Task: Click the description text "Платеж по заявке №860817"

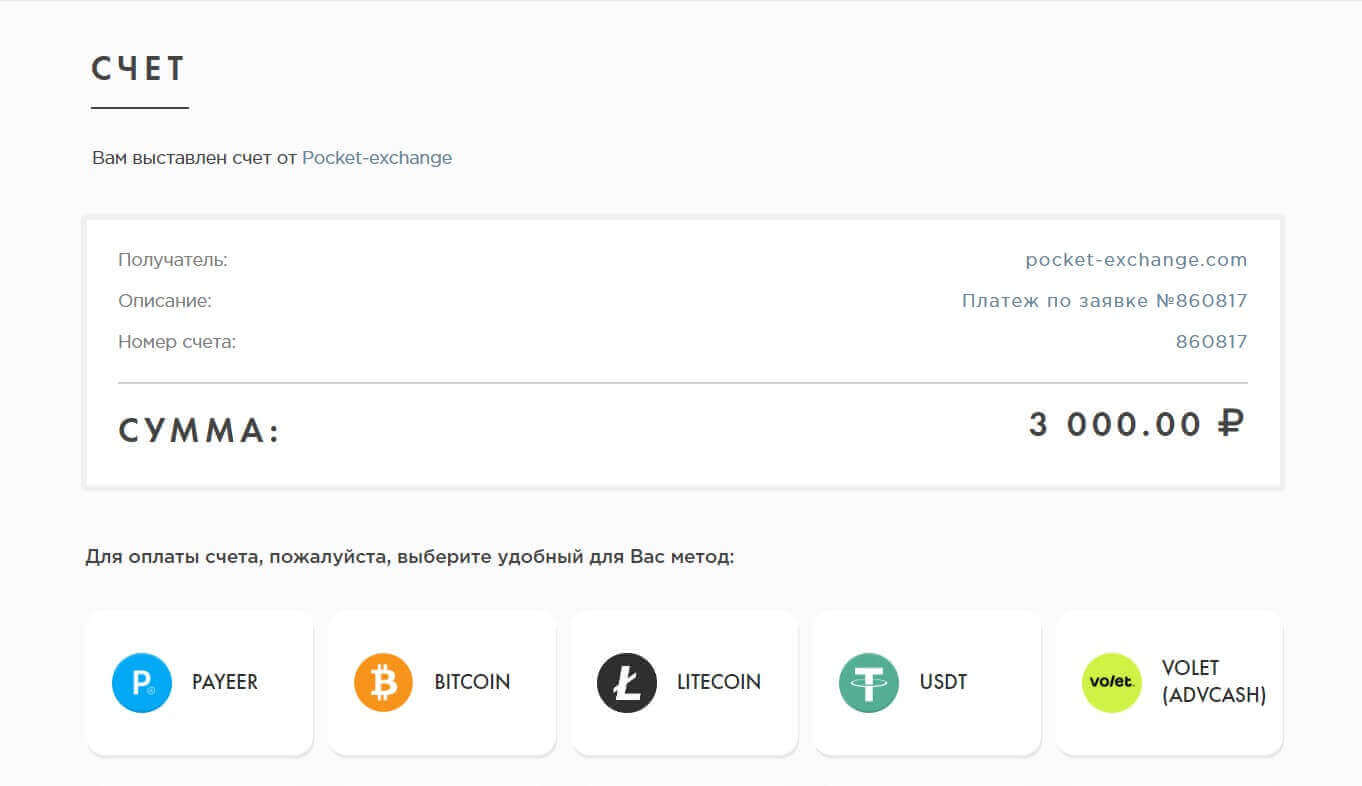Action: coord(1104,301)
